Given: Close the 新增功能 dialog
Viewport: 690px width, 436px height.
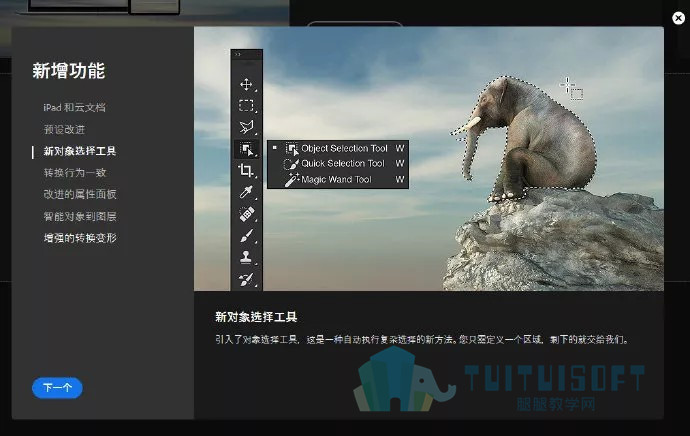Looking at the screenshot, I should click(x=678, y=18).
